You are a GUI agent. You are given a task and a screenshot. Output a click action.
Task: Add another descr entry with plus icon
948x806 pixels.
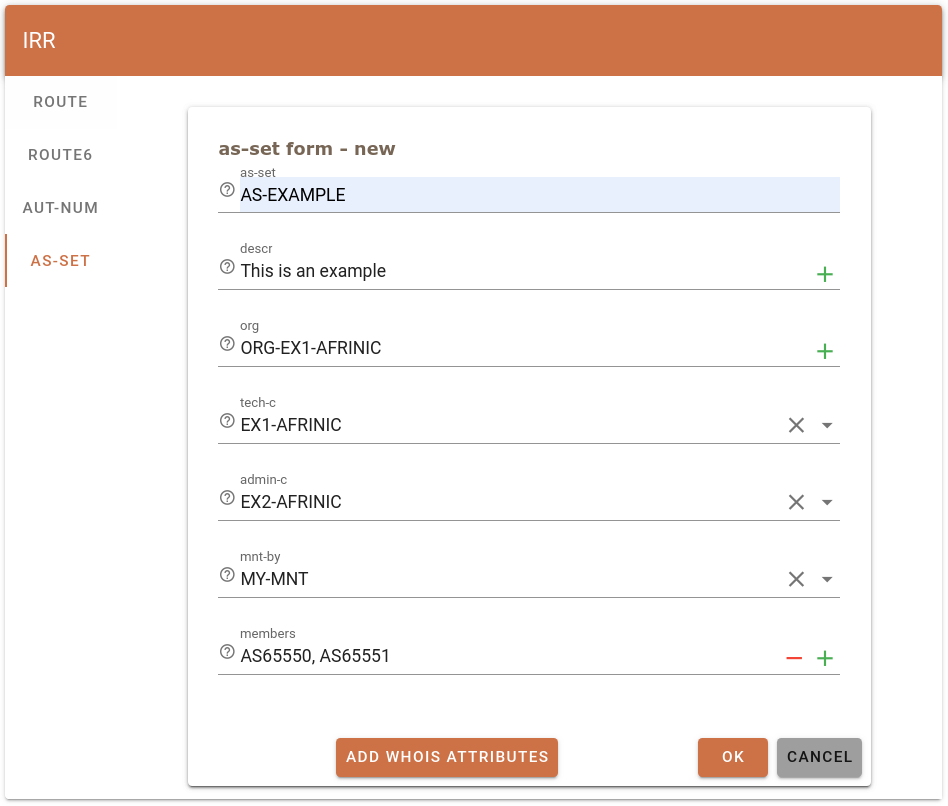click(x=825, y=274)
